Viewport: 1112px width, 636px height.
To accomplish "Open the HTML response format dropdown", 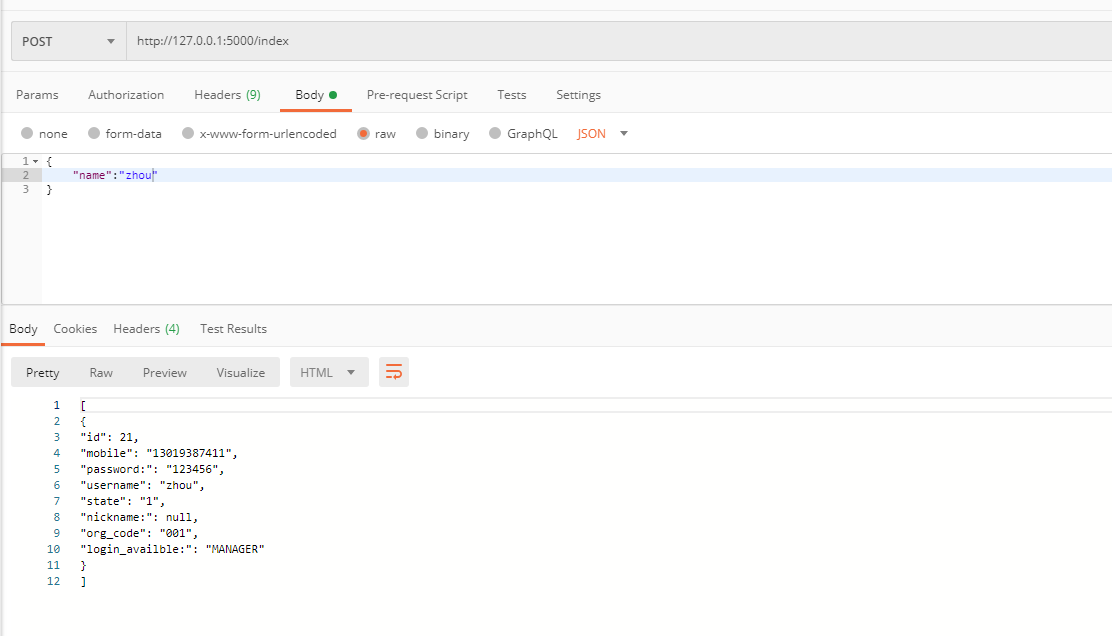I will click(329, 372).
